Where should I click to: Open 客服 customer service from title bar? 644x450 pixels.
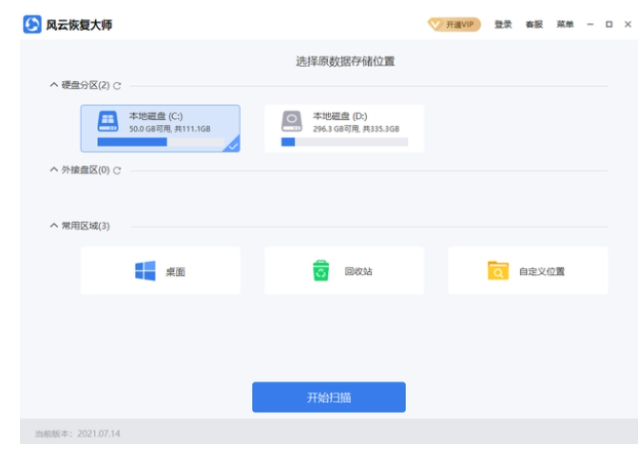tap(534, 24)
